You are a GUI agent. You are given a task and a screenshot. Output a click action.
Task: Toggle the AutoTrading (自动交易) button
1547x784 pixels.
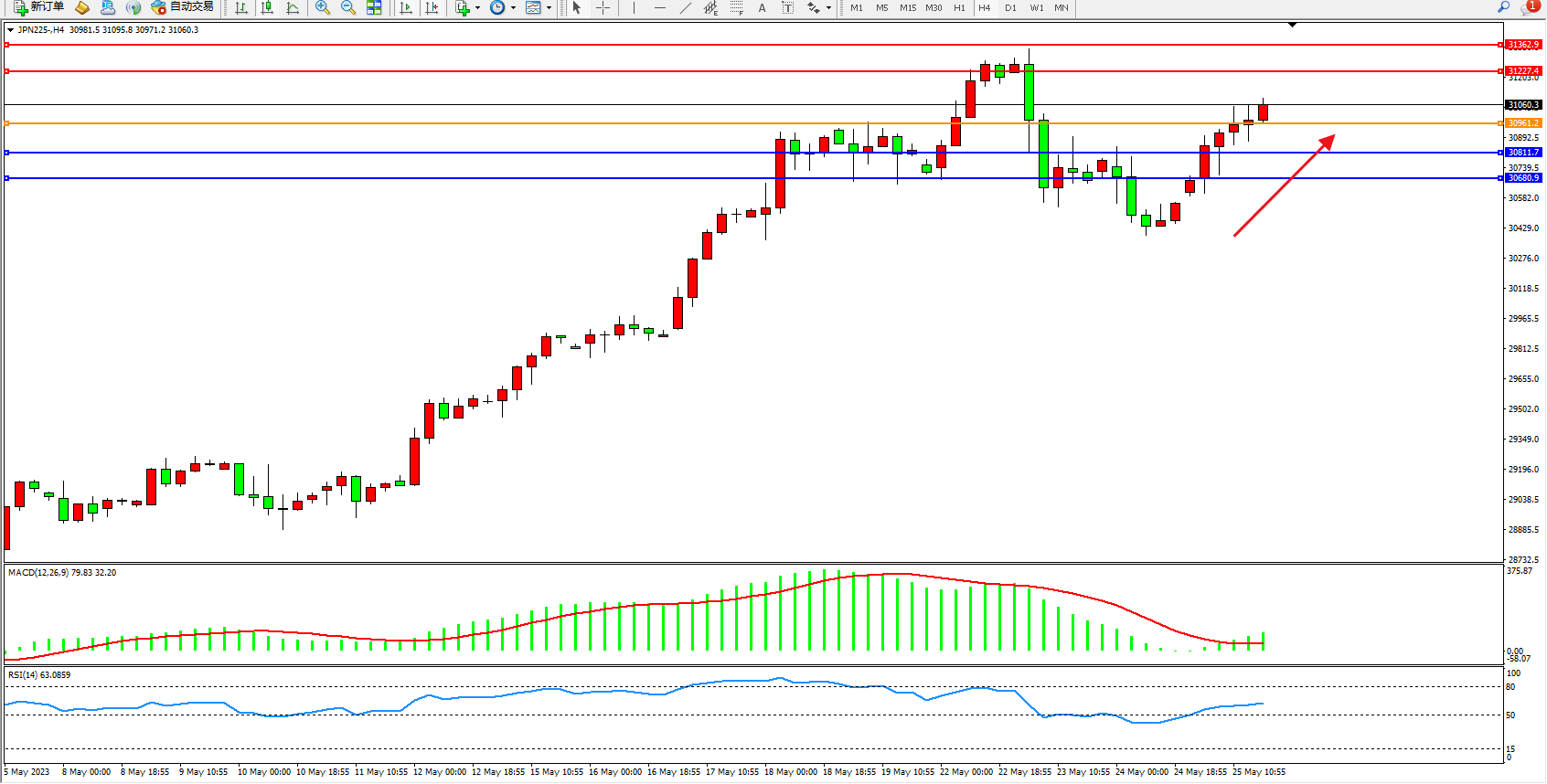tap(182, 7)
